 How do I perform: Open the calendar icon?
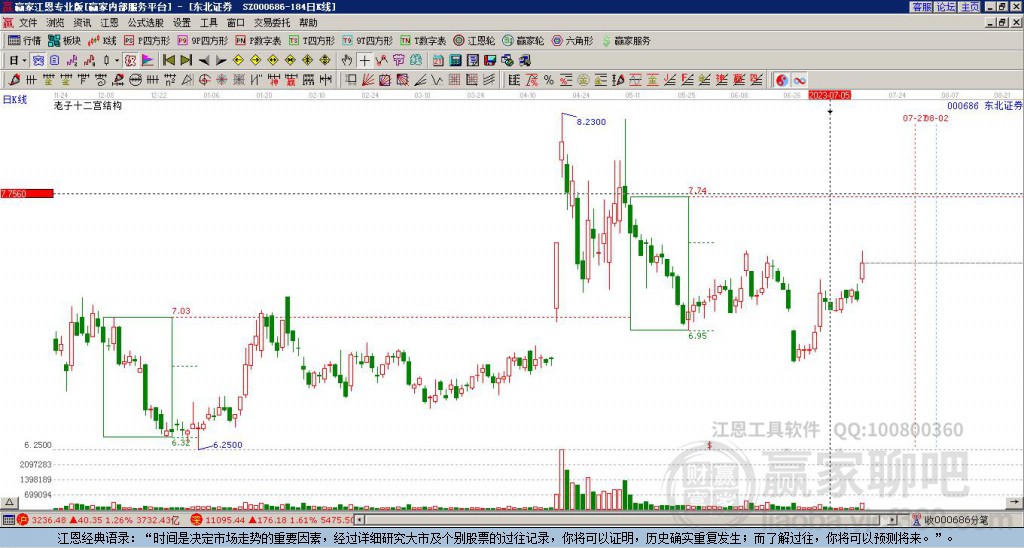pos(438,61)
